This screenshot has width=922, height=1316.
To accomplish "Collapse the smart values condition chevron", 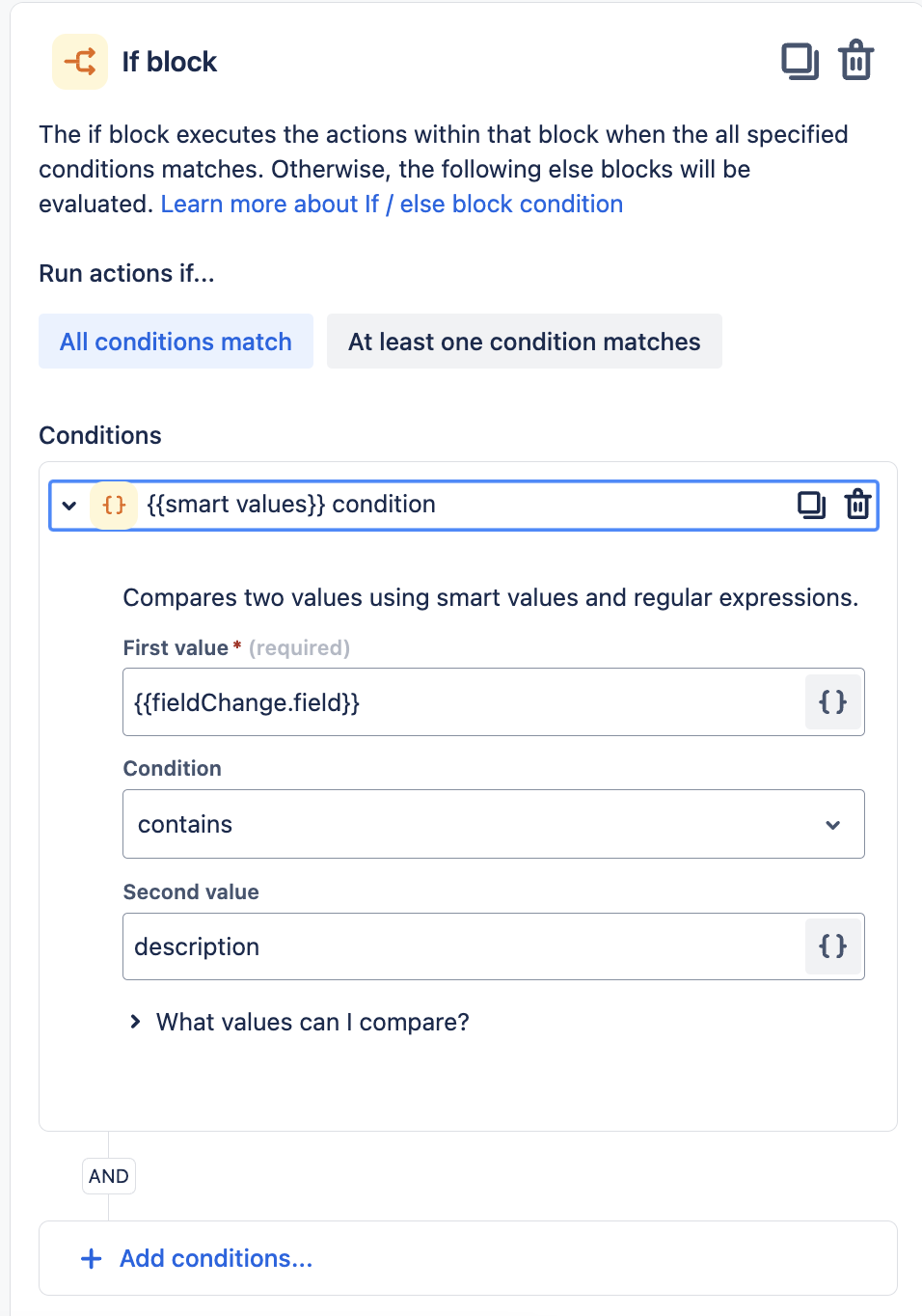I will click(x=69, y=505).
